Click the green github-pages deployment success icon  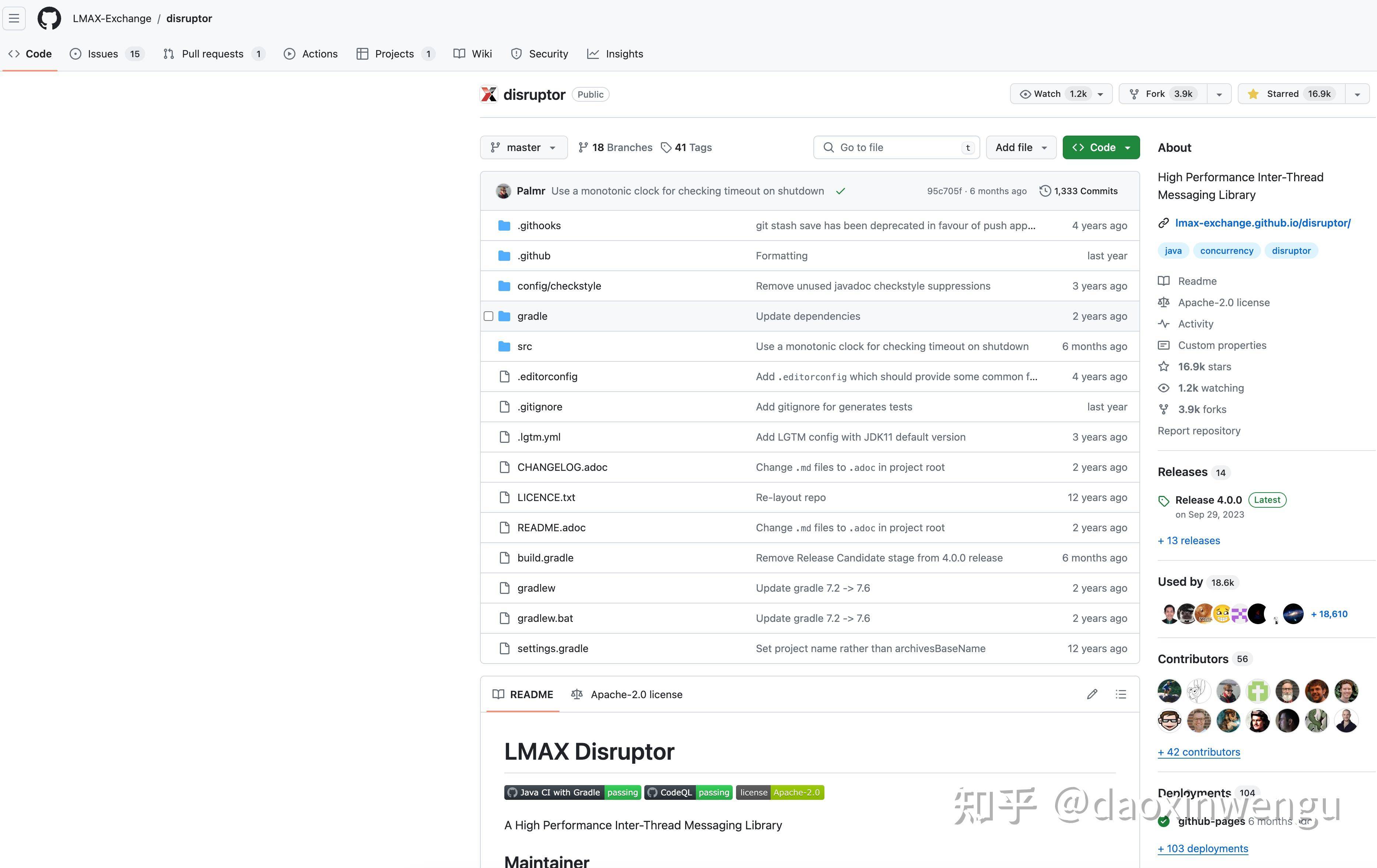coord(1164,822)
